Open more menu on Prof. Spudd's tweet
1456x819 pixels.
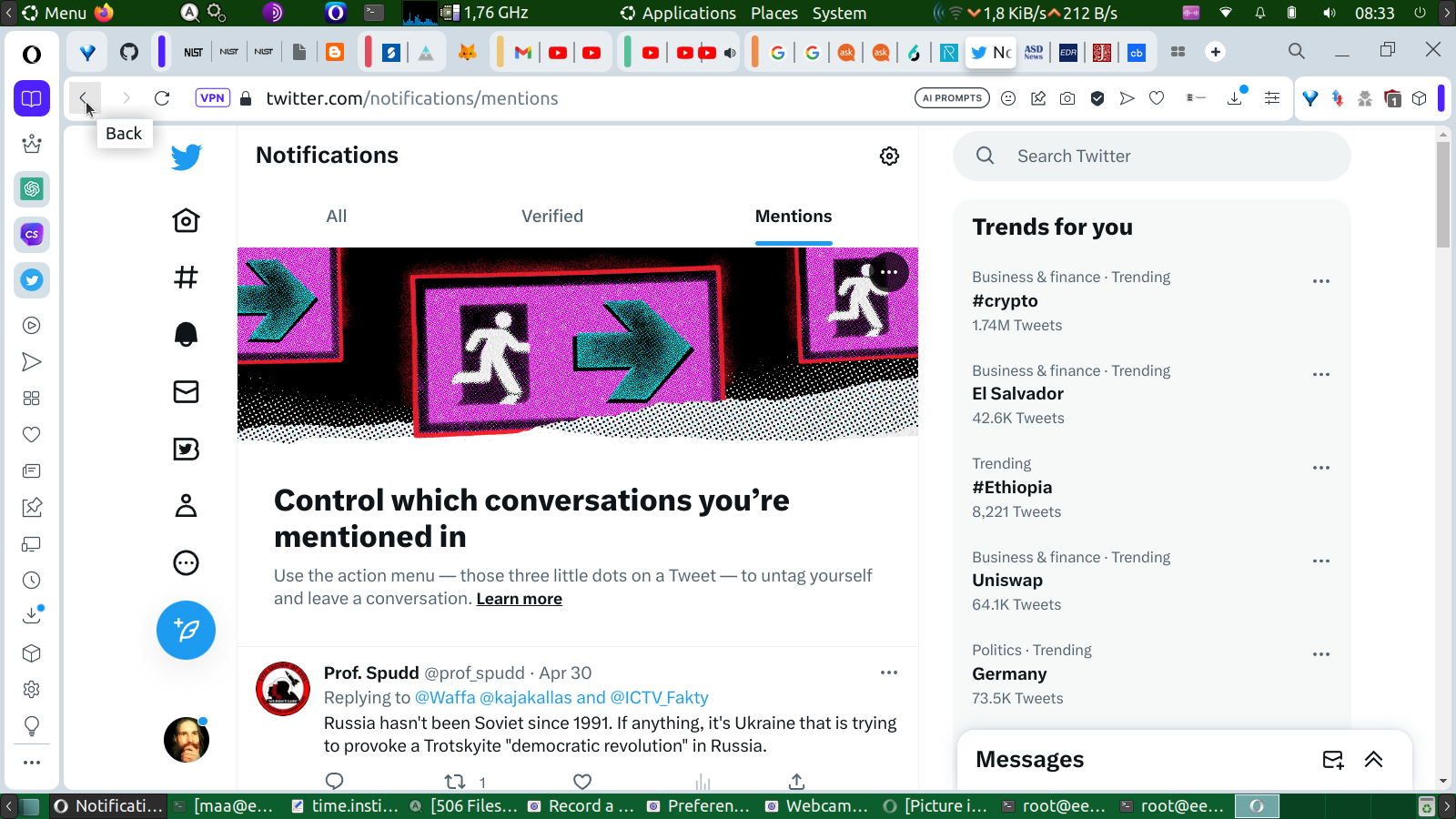coord(888,672)
